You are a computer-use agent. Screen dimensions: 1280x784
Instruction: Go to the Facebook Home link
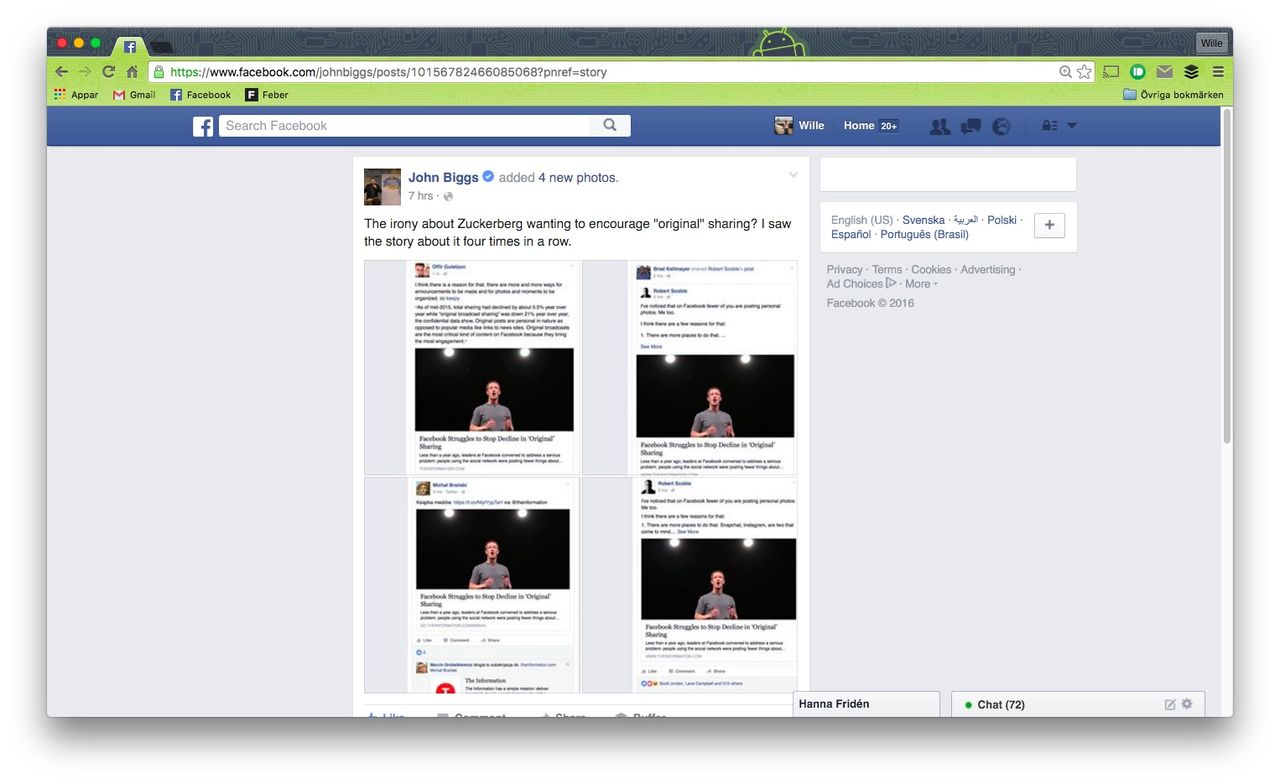(859, 126)
